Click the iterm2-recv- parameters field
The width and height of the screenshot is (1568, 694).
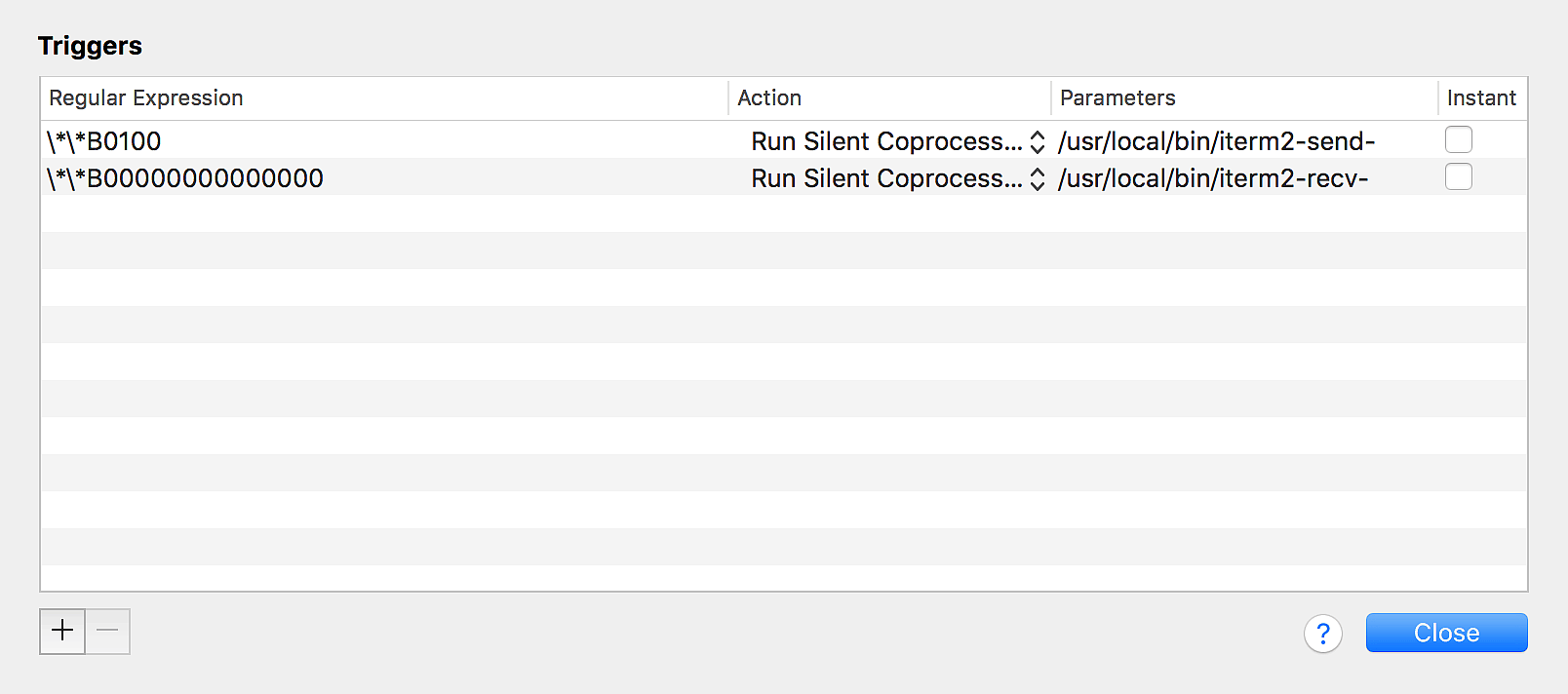click(1213, 178)
